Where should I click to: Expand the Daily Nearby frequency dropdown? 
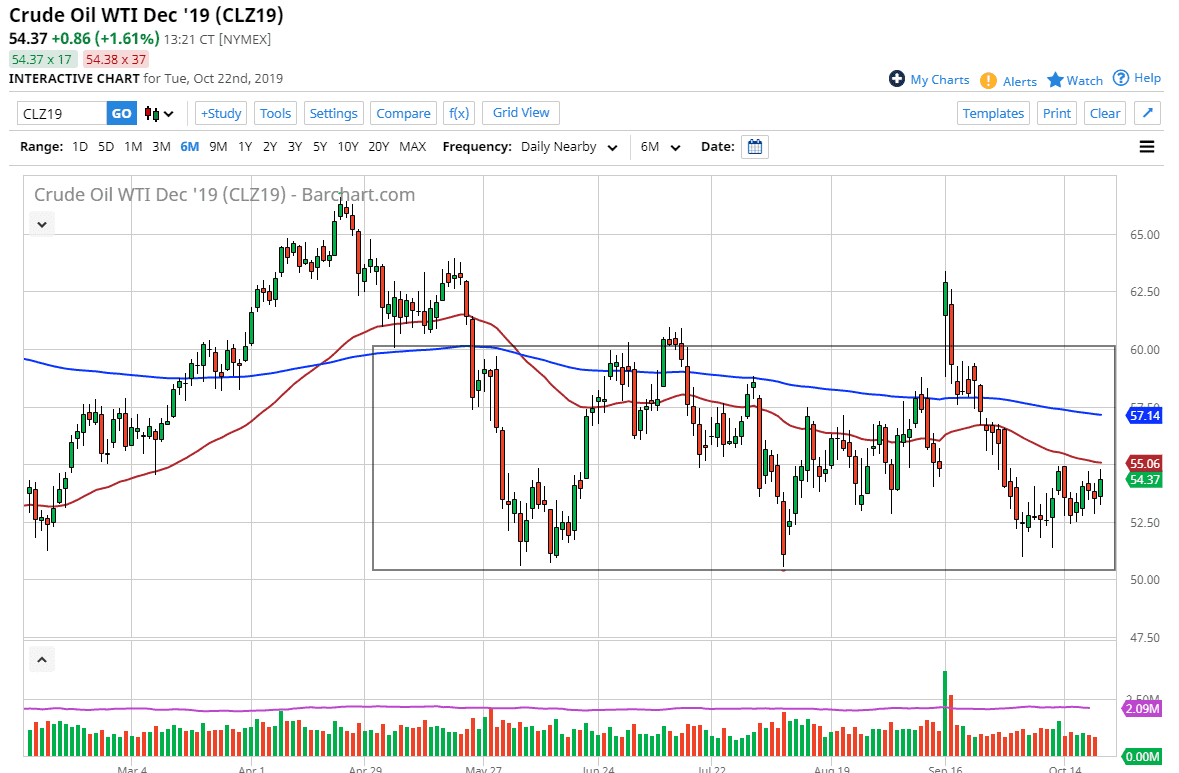click(x=569, y=147)
